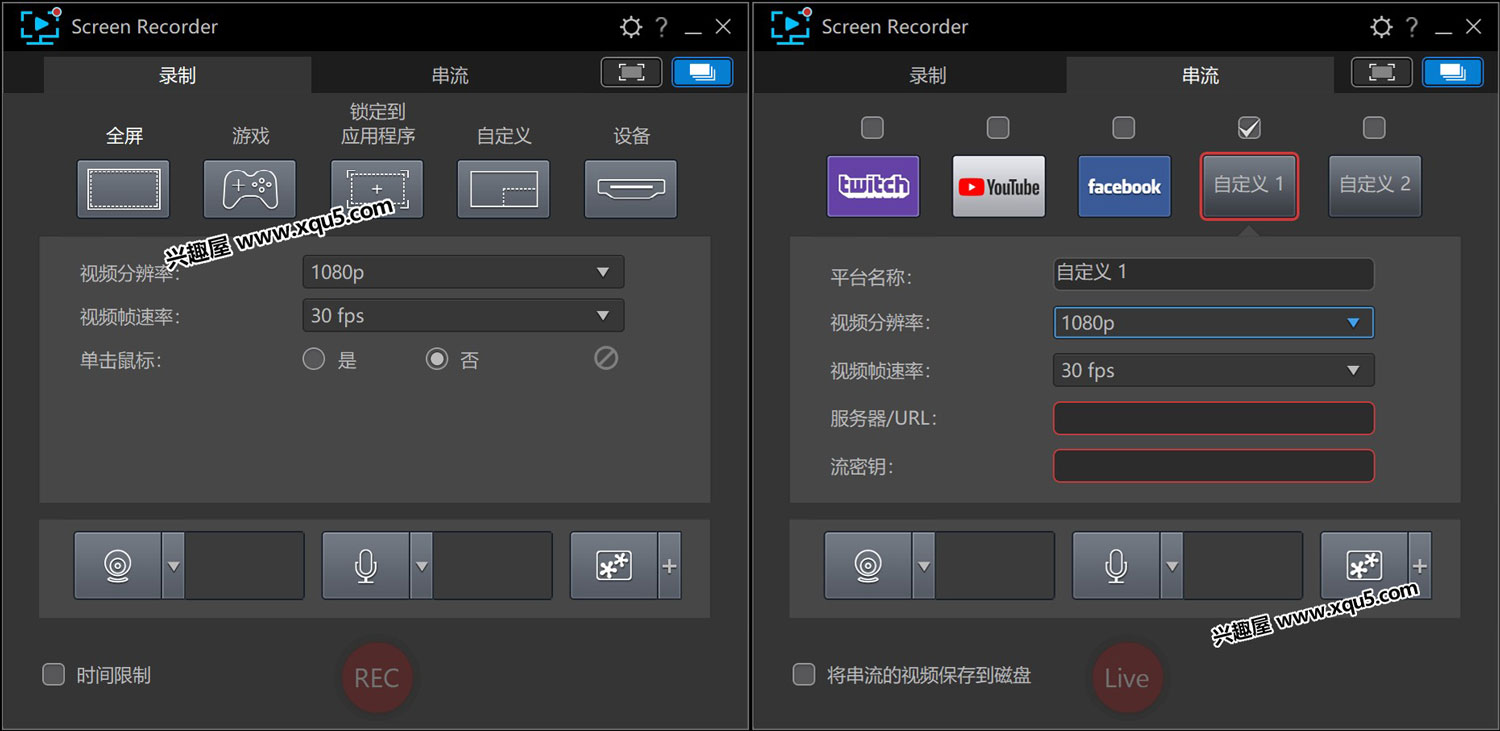
Task: Switch to 串流 tab in right window
Action: click(1200, 75)
